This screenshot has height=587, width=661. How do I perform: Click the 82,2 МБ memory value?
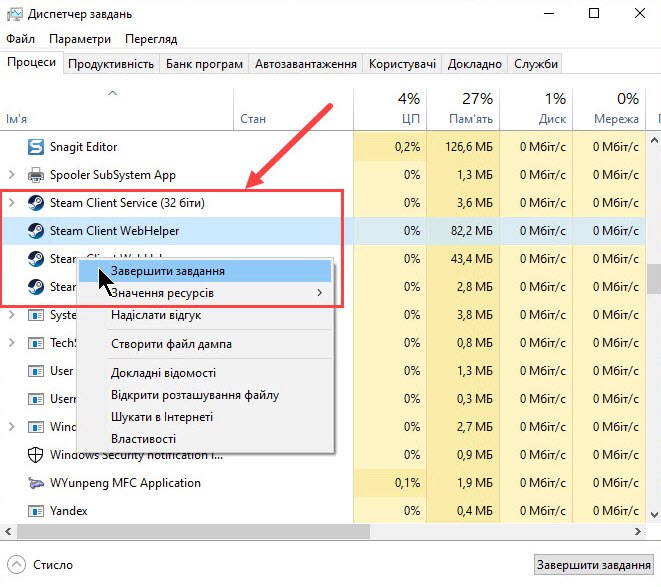click(x=472, y=231)
